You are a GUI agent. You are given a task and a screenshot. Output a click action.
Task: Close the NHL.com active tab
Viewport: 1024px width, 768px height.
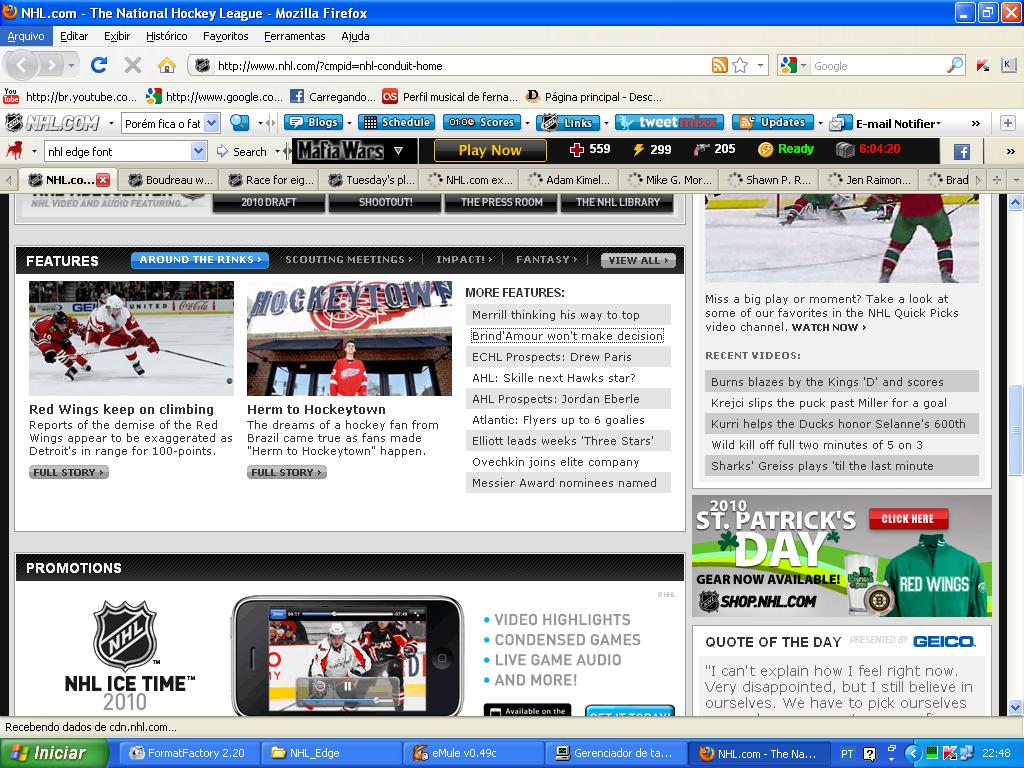click(x=103, y=180)
